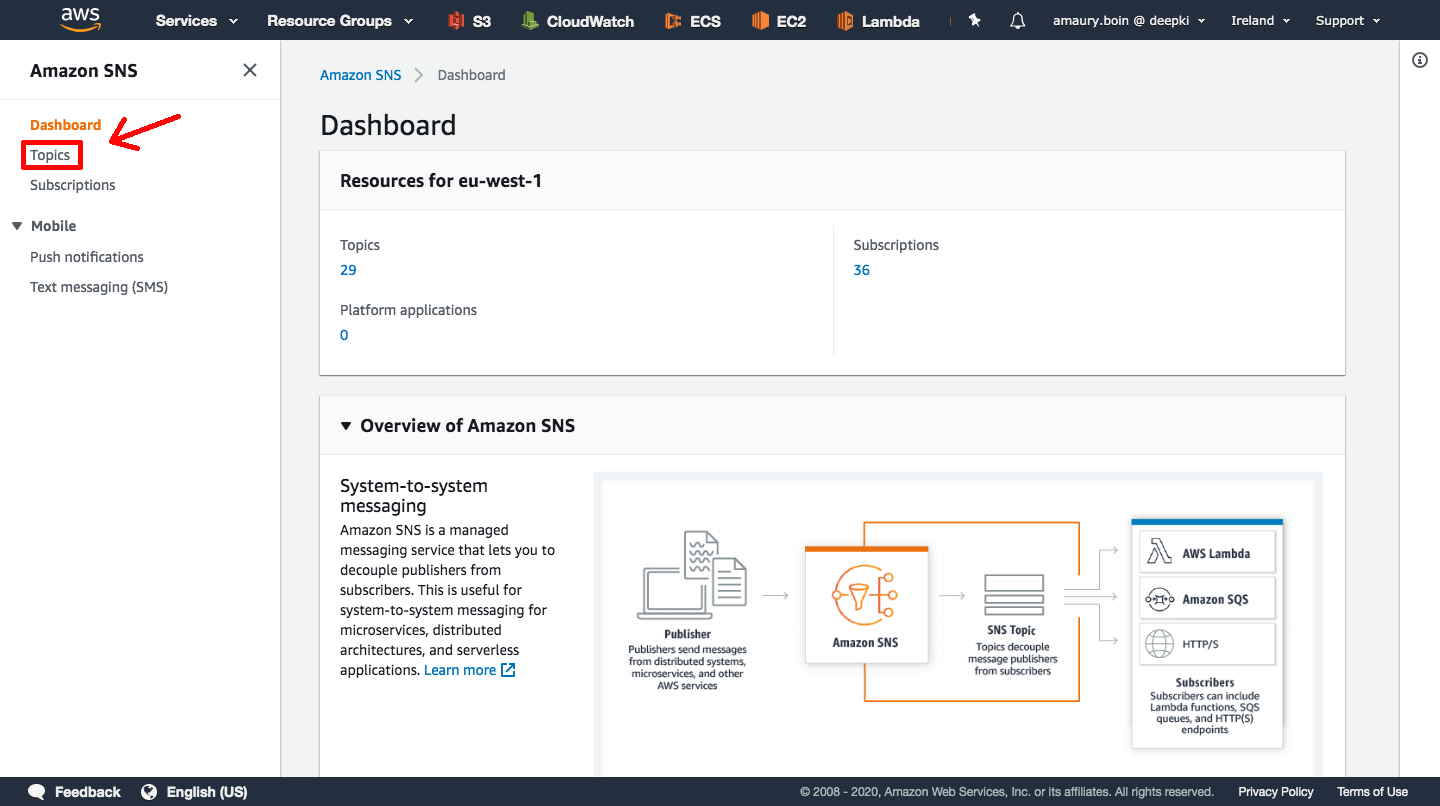Open the notifications bell
Screen dimensions: 1440x806
tap(1018, 20)
